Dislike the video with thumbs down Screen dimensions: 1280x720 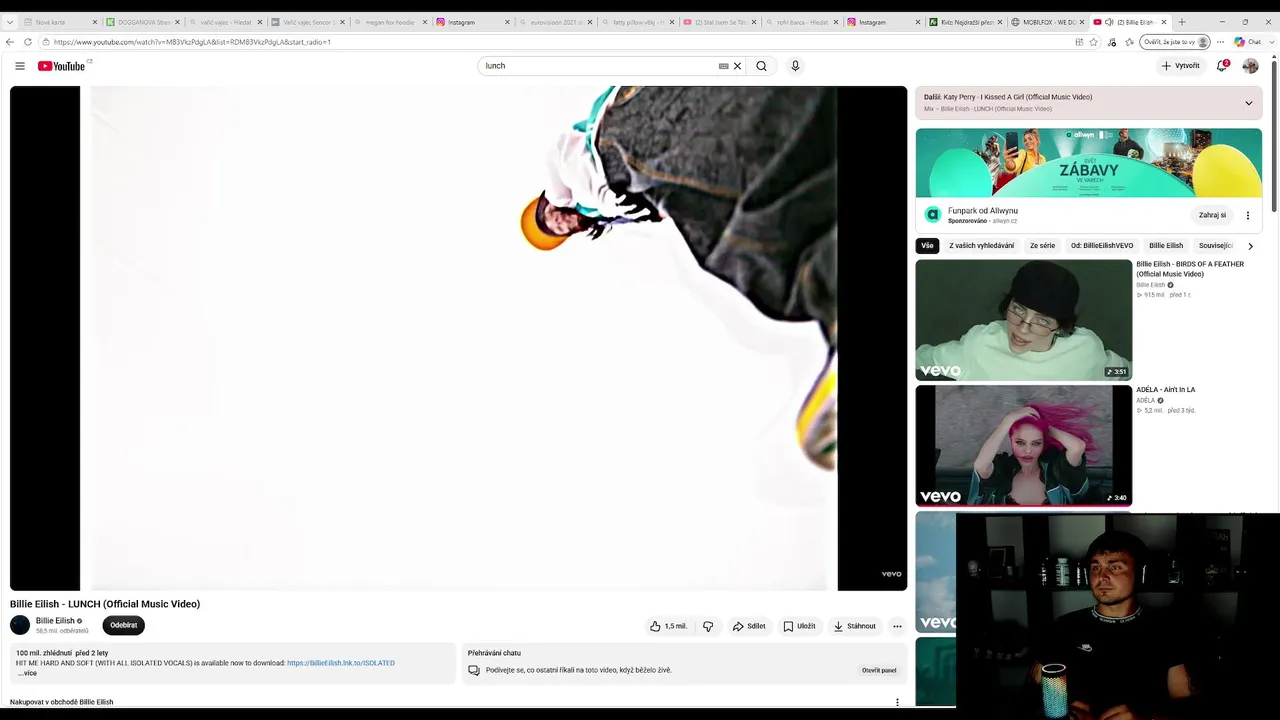coord(708,626)
